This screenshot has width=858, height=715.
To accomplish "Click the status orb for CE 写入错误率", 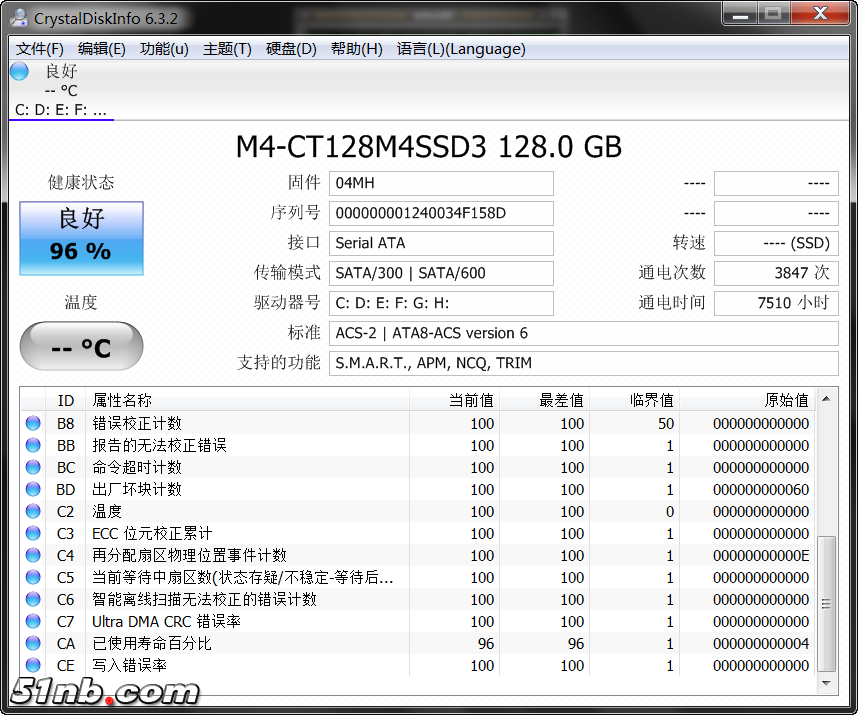I will [33, 666].
